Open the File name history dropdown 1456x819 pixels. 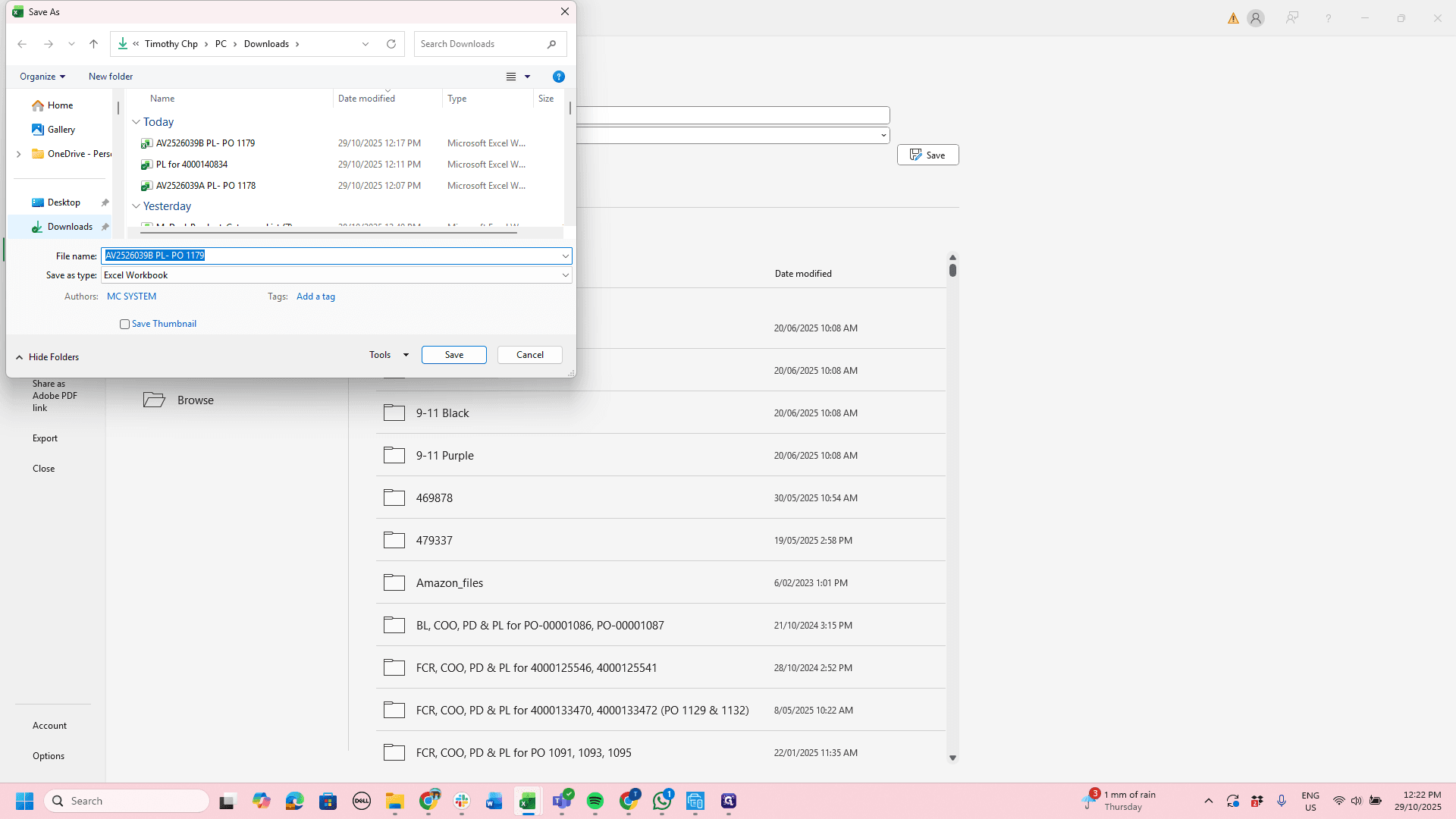566,256
